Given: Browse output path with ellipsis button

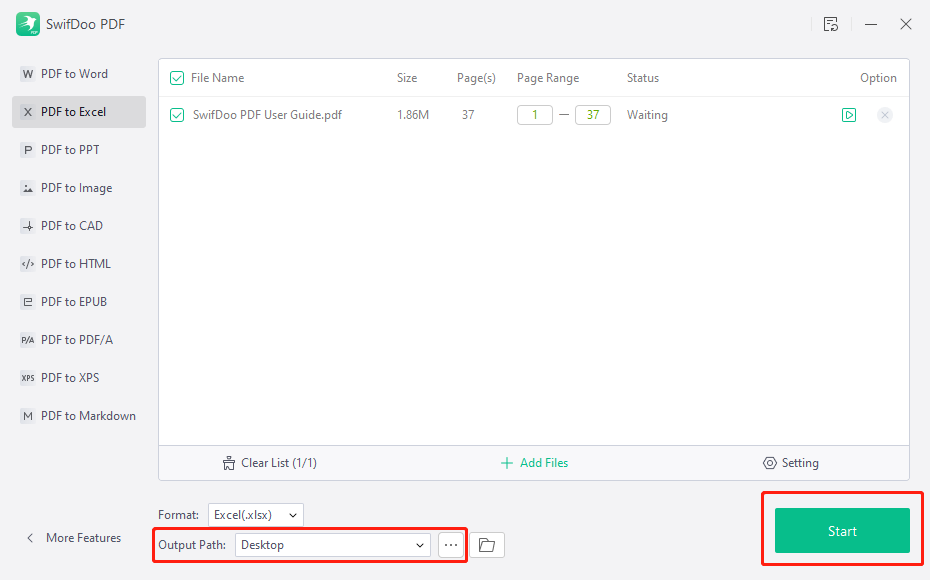Looking at the screenshot, I should point(451,545).
